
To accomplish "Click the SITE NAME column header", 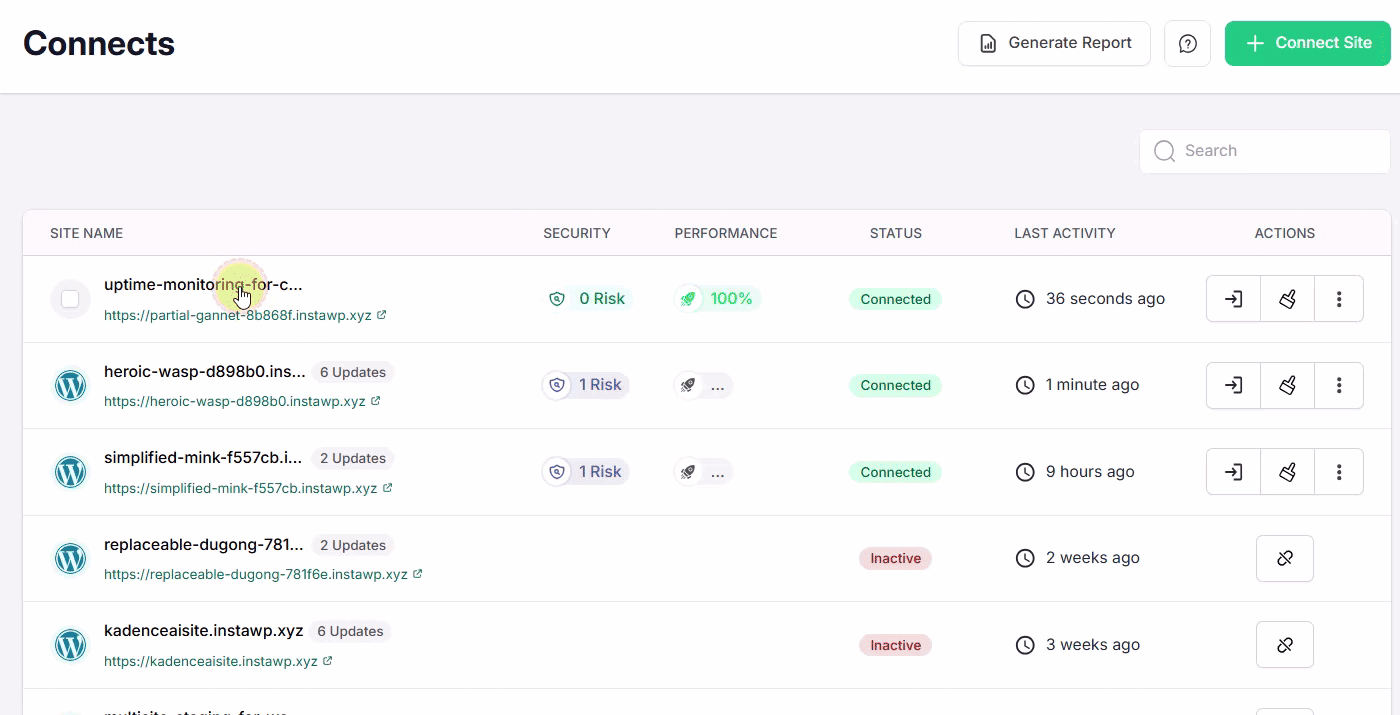I will coord(87,233).
